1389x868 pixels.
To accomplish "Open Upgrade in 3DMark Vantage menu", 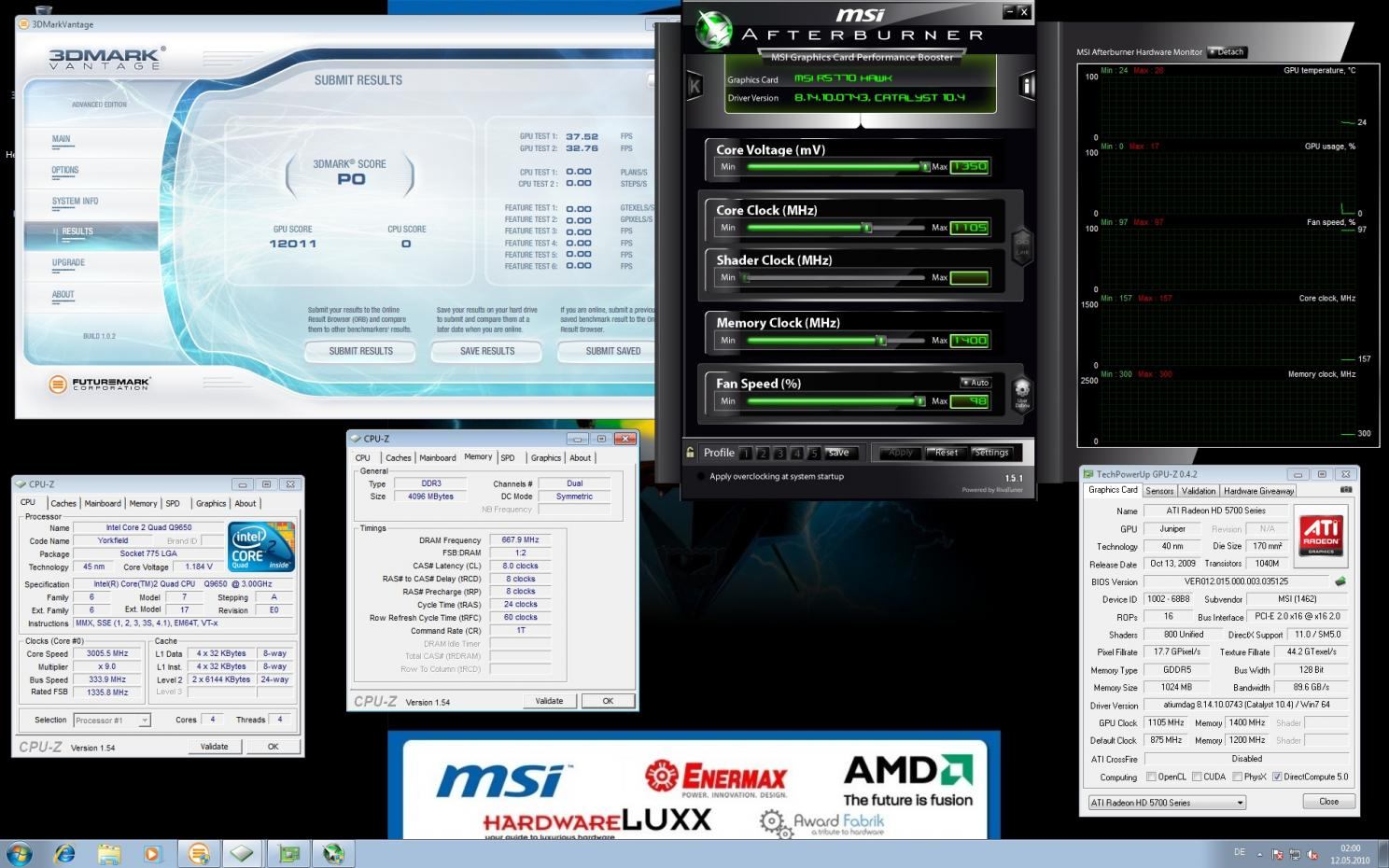I will 68,262.
